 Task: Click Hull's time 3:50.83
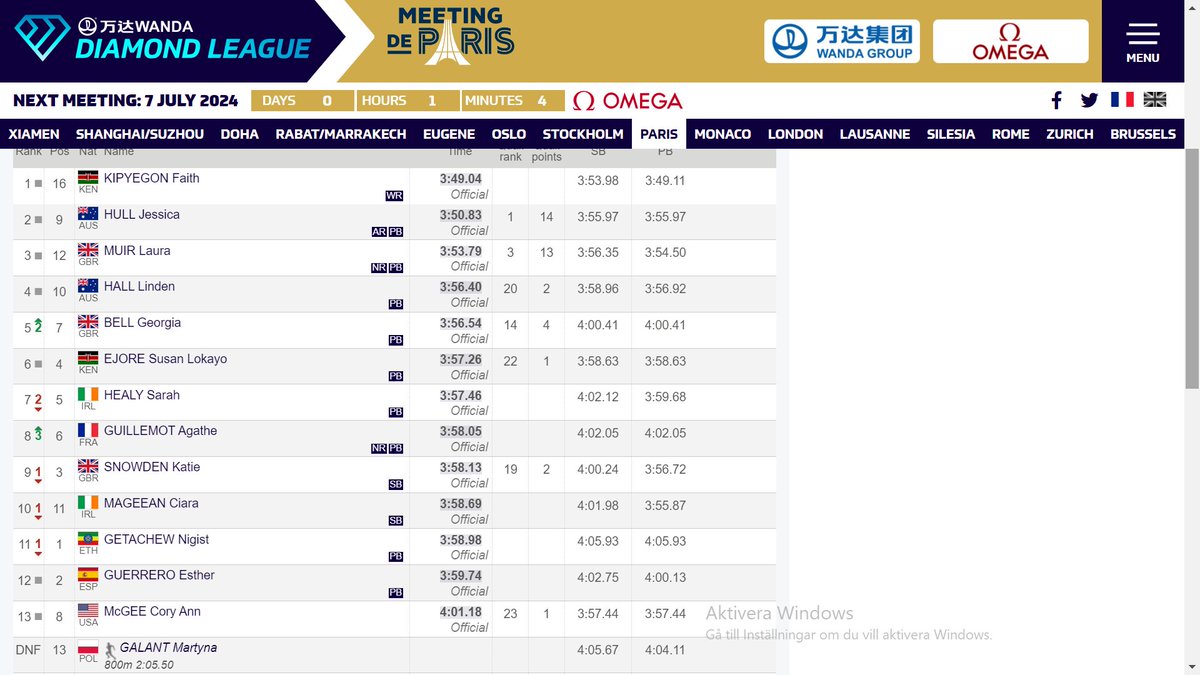tap(461, 215)
